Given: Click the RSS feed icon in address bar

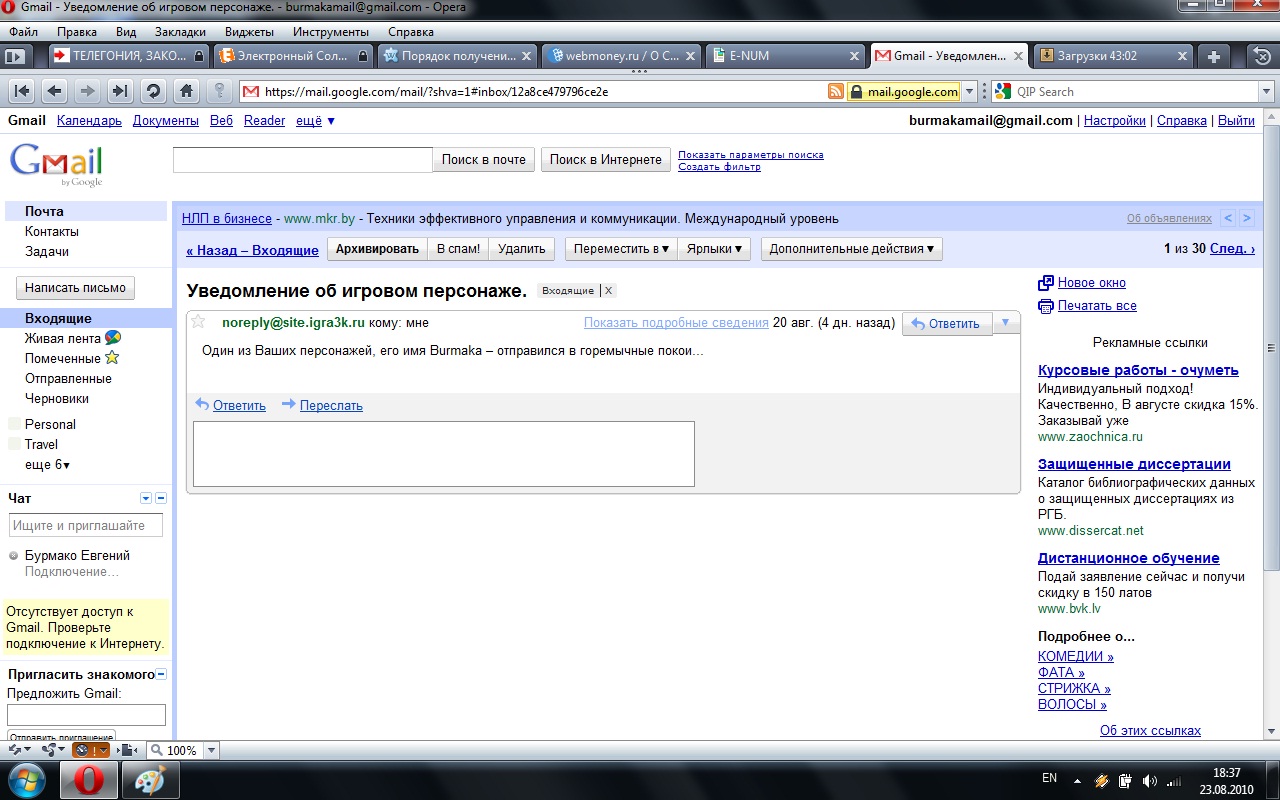Looking at the screenshot, I should pyautogui.click(x=836, y=92).
